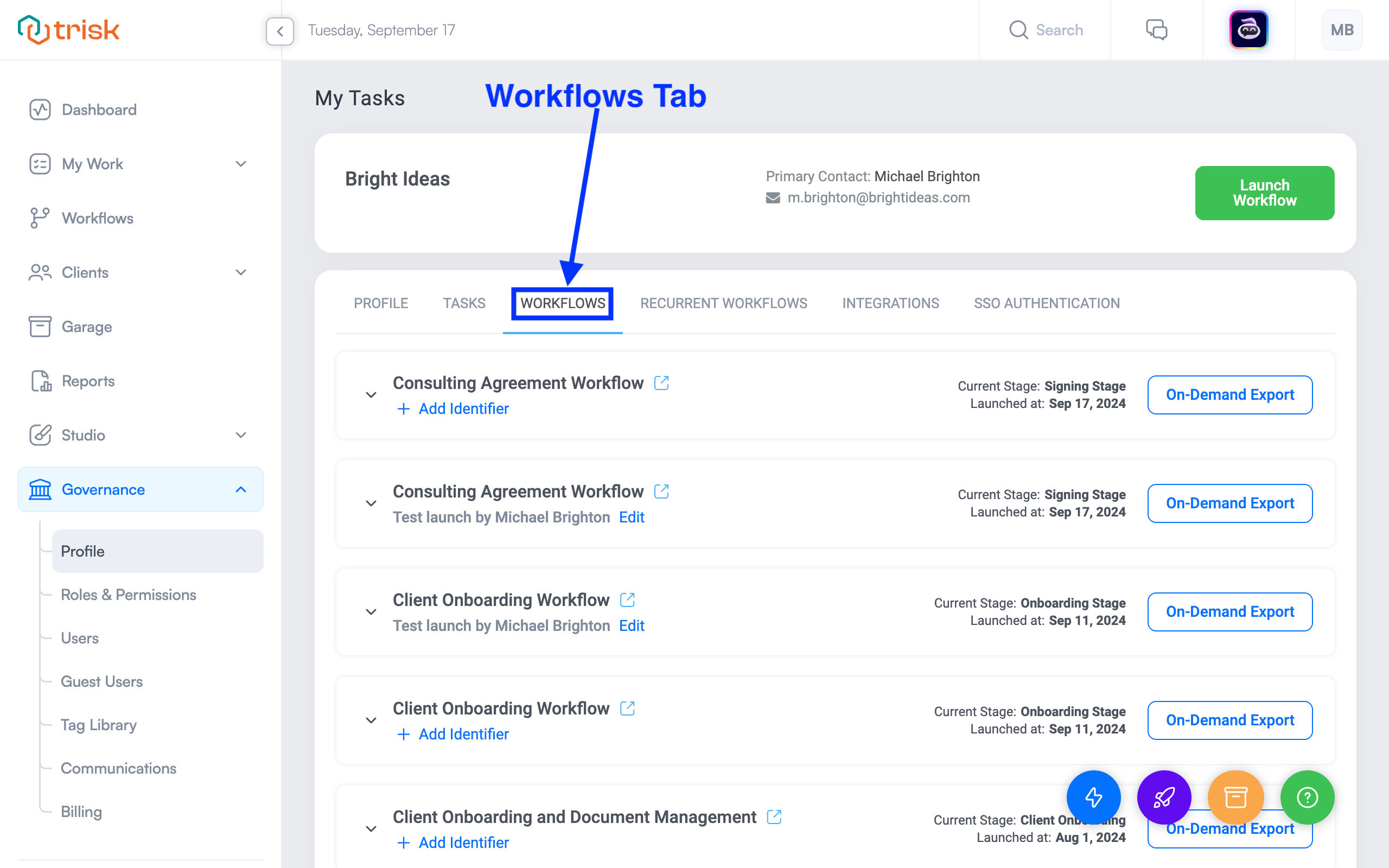
Task: Click the lightning bolt action icon
Action: [x=1093, y=797]
